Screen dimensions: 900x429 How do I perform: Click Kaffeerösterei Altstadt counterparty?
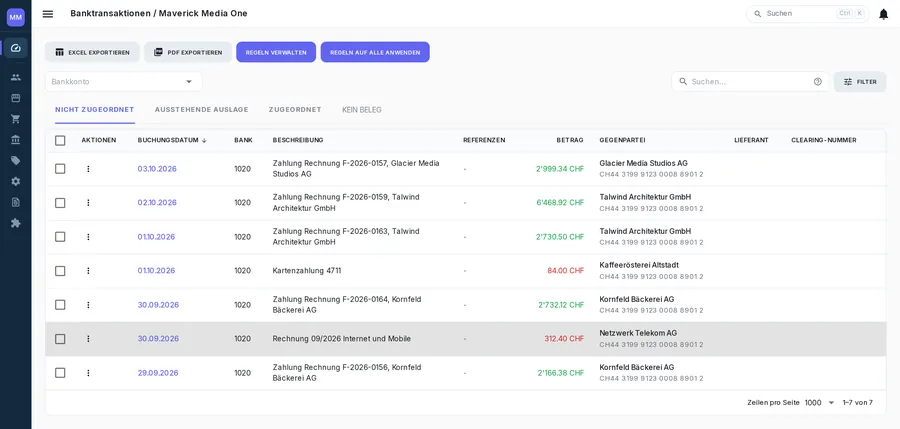[639, 265]
